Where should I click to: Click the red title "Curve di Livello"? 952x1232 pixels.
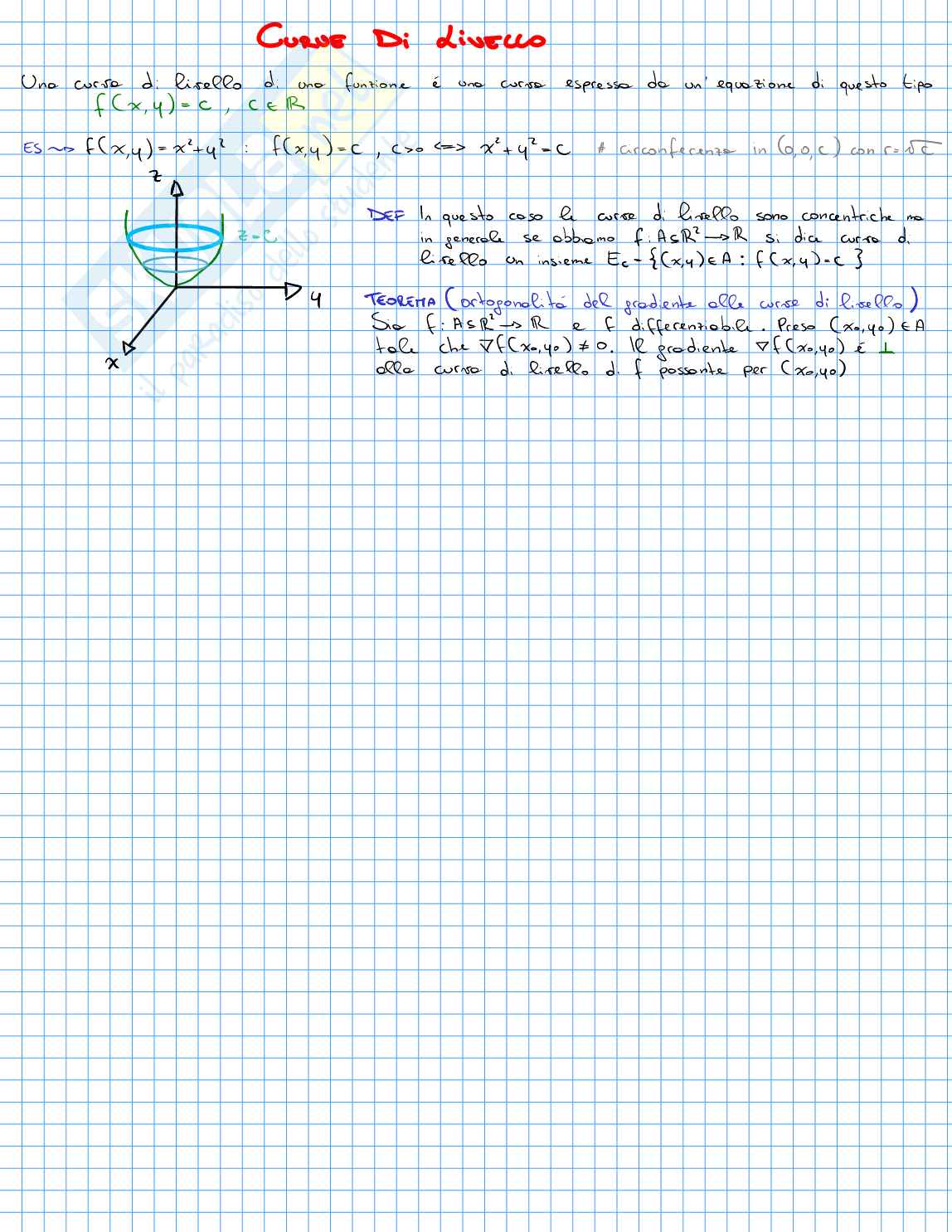pos(401,39)
